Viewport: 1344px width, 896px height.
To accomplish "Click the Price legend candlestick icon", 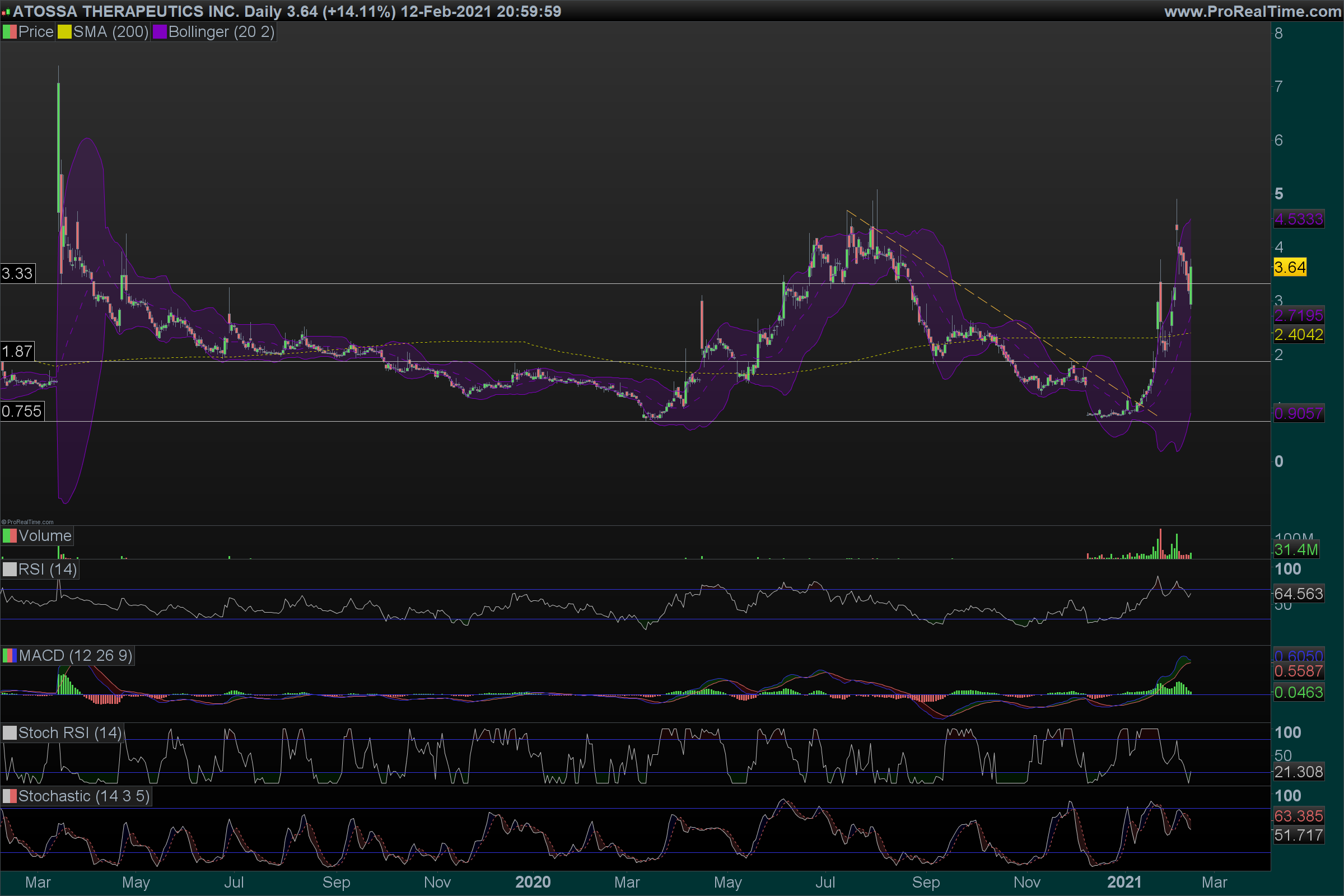I will (x=10, y=32).
